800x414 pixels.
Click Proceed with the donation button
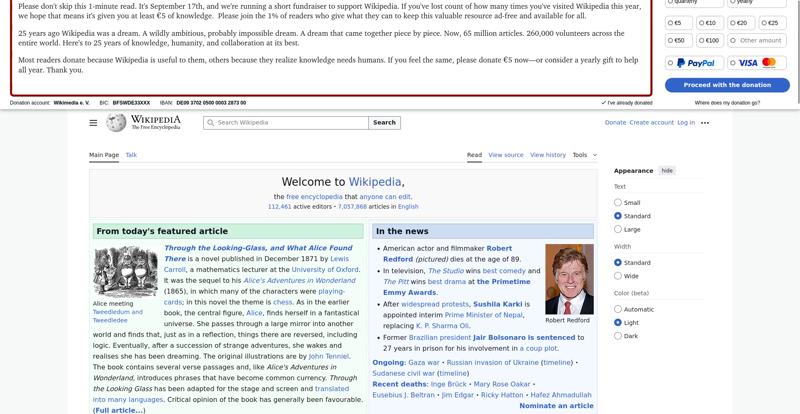tap(727, 85)
